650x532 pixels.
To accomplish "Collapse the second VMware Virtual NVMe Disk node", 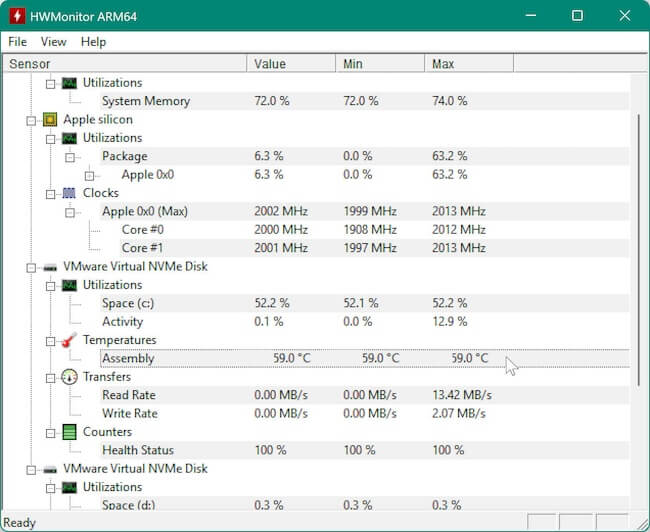I will click(31, 470).
